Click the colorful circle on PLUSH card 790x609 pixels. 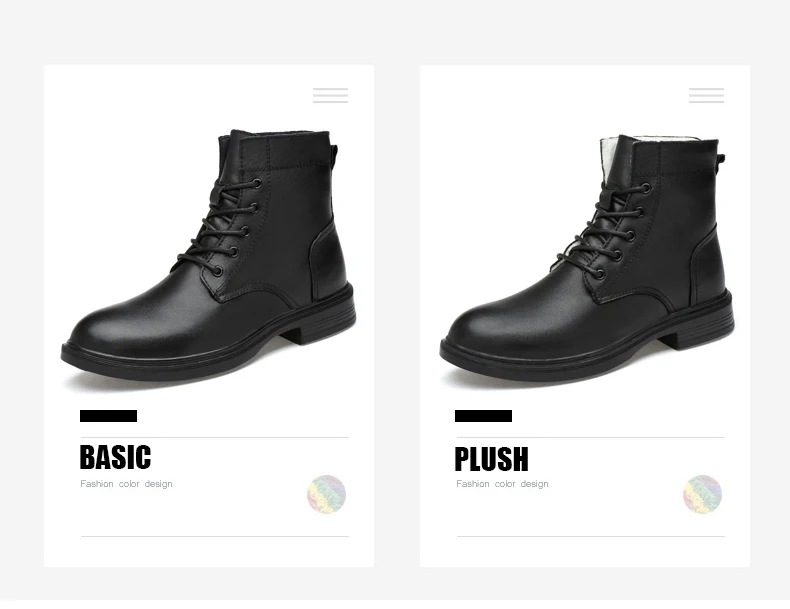click(702, 494)
